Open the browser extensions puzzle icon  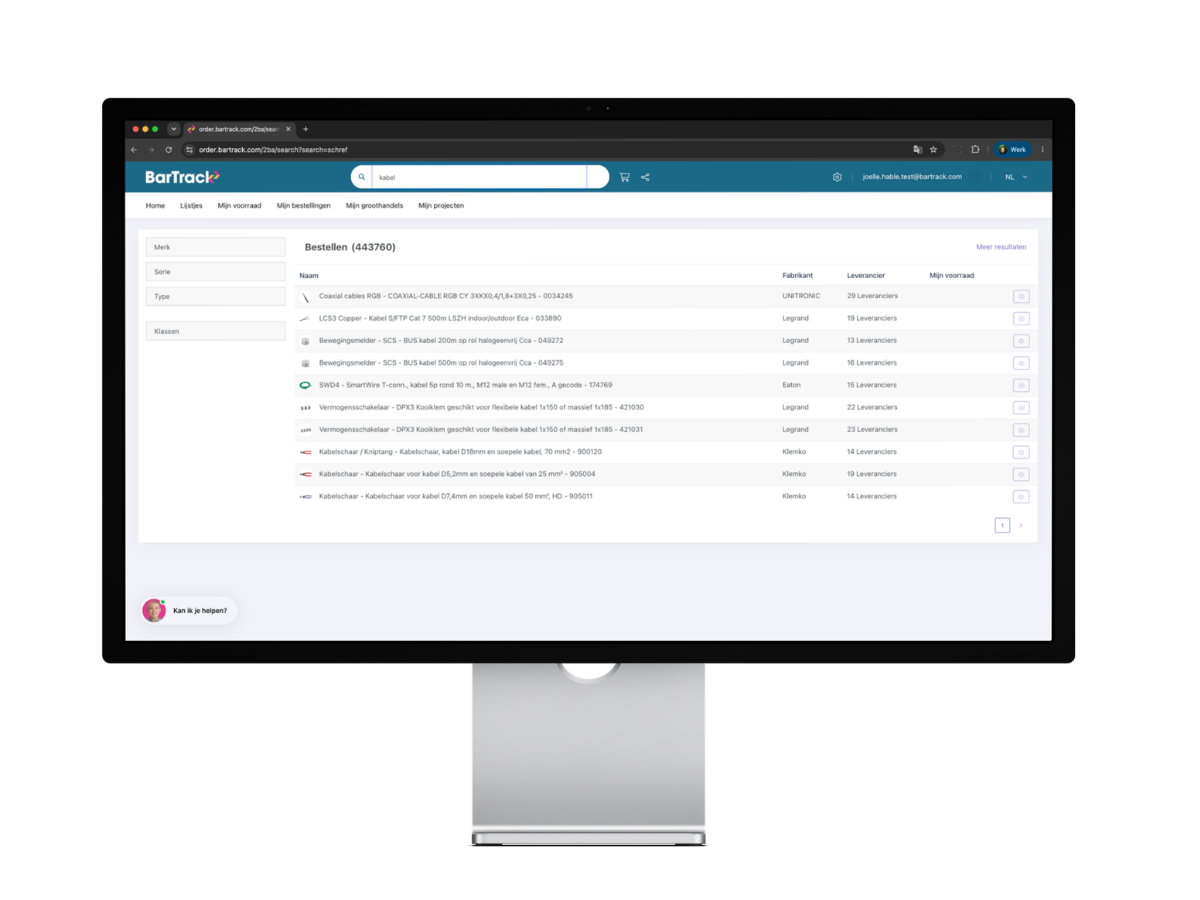point(976,150)
